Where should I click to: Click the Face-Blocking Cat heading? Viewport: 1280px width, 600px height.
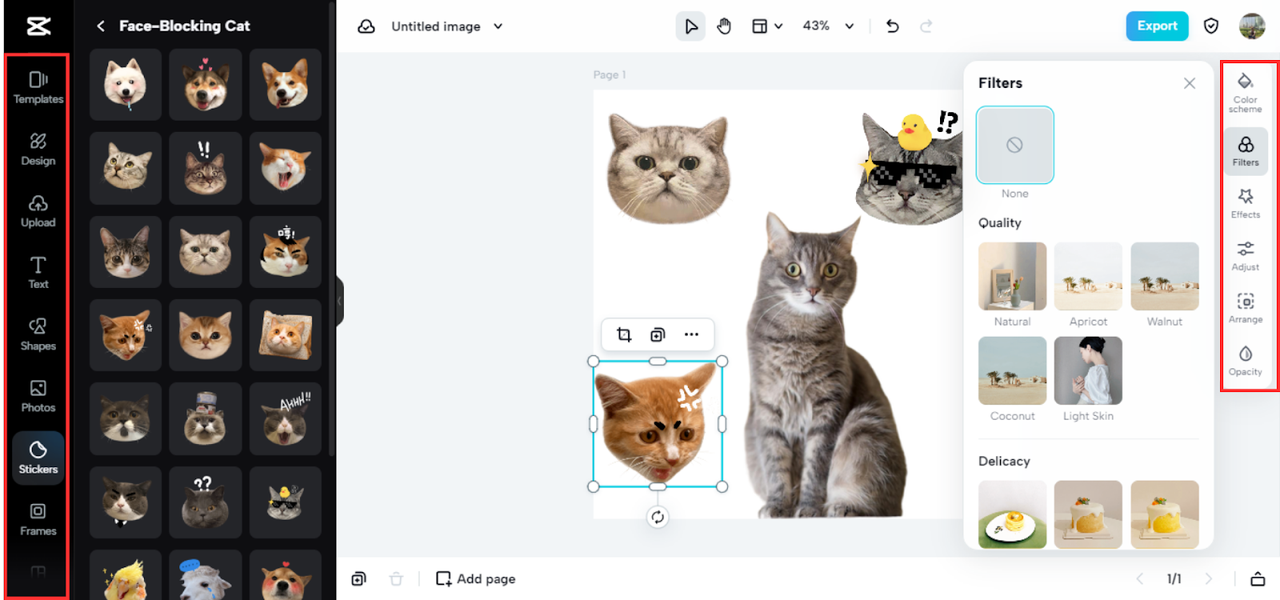pyautogui.click(x=185, y=26)
